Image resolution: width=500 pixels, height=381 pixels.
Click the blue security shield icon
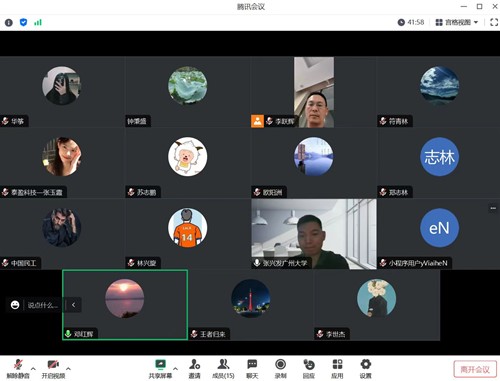click(x=23, y=22)
